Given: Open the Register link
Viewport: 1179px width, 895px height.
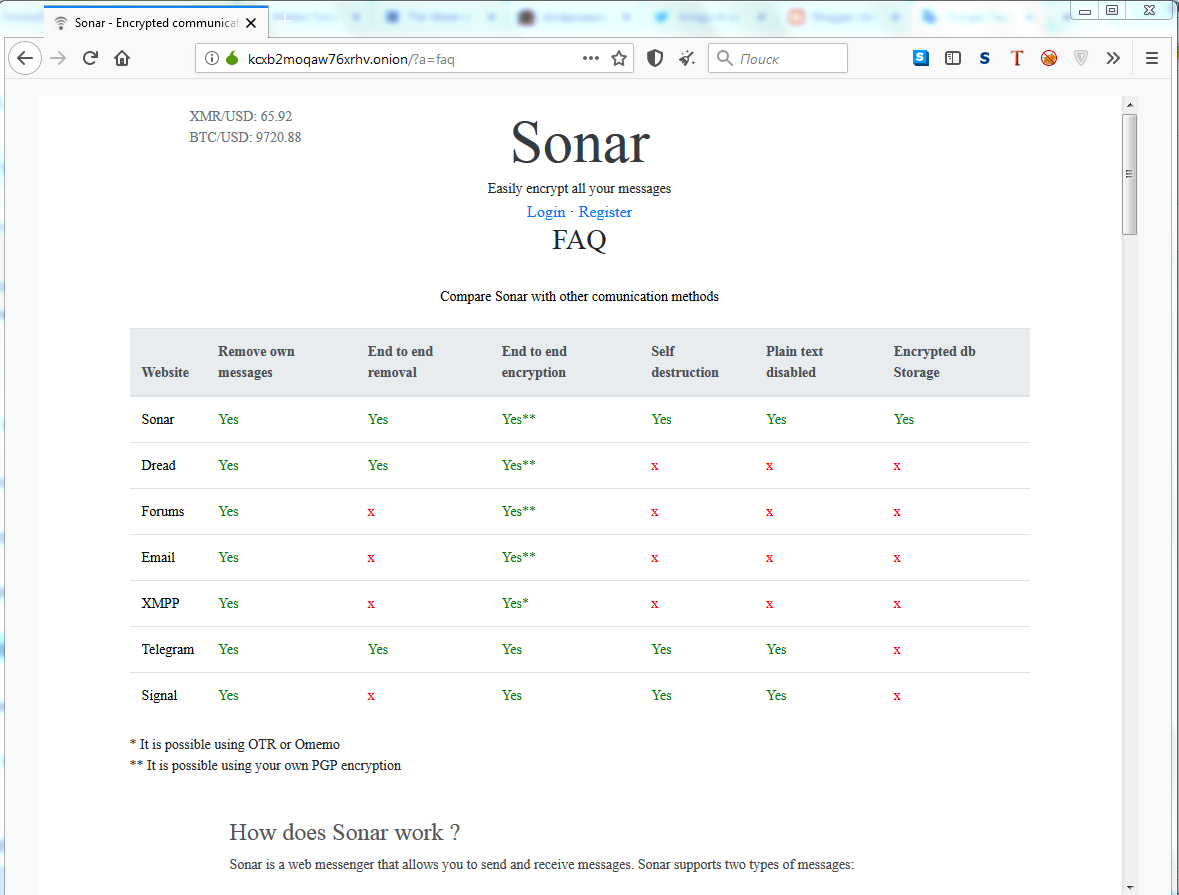Looking at the screenshot, I should pyautogui.click(x=605, y=212).
